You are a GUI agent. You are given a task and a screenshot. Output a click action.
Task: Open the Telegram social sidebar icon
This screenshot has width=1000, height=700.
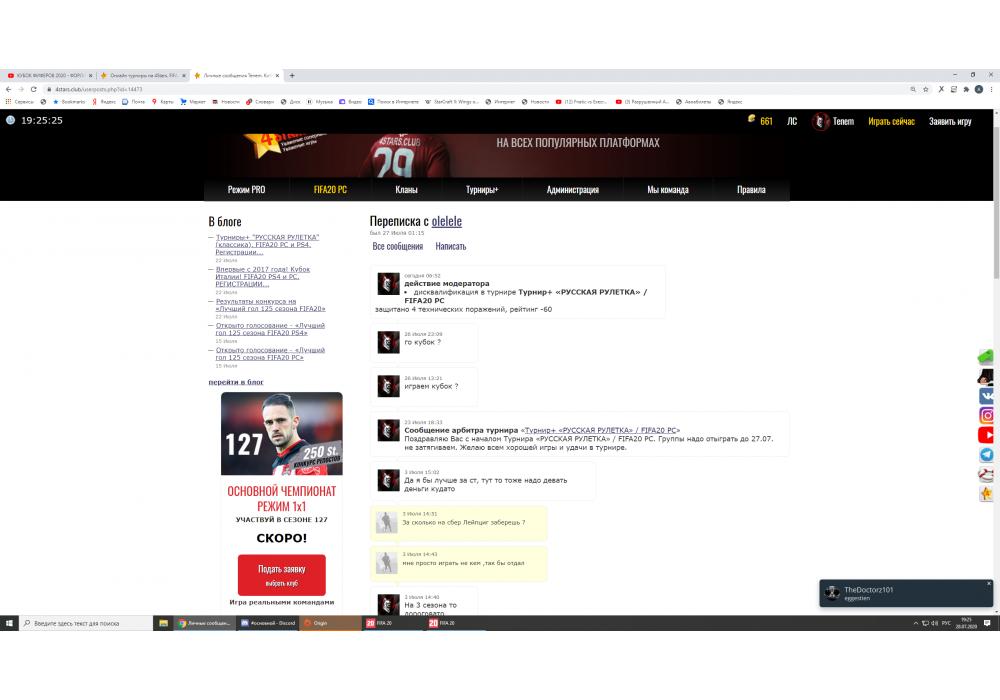point(986,455)
